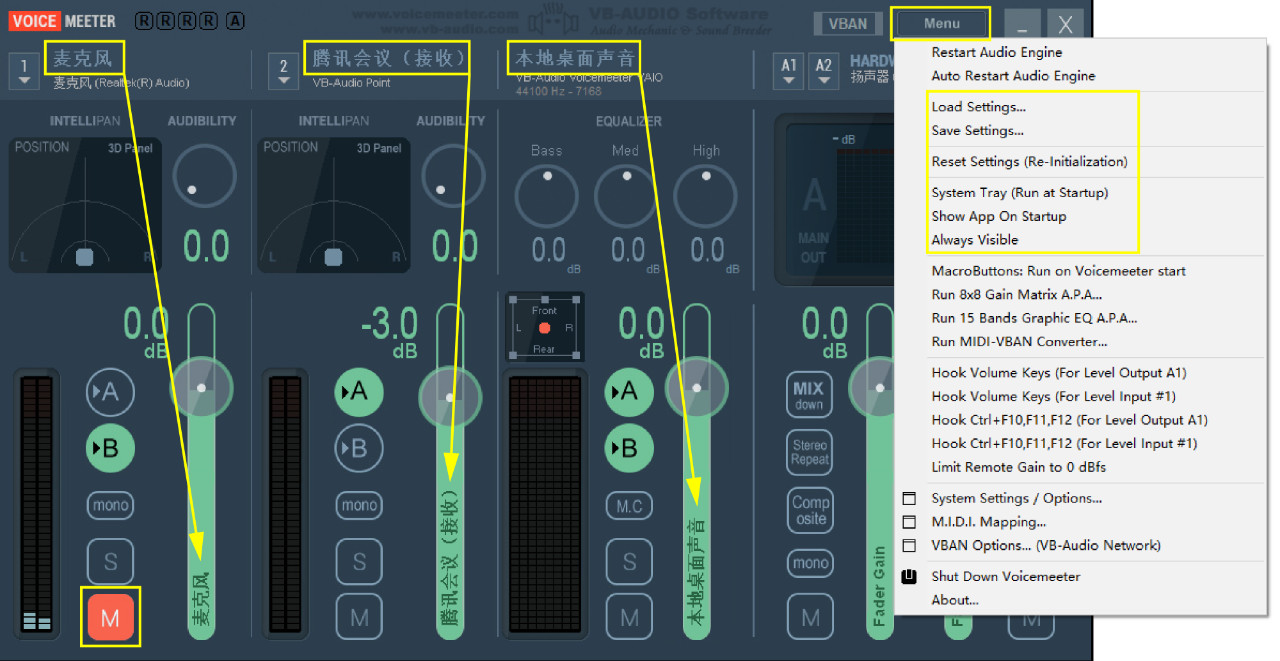Run MIDI-VBAN Converter...
The width and height of the screenshot is (1280, 661).
[x=1019, y=342]
